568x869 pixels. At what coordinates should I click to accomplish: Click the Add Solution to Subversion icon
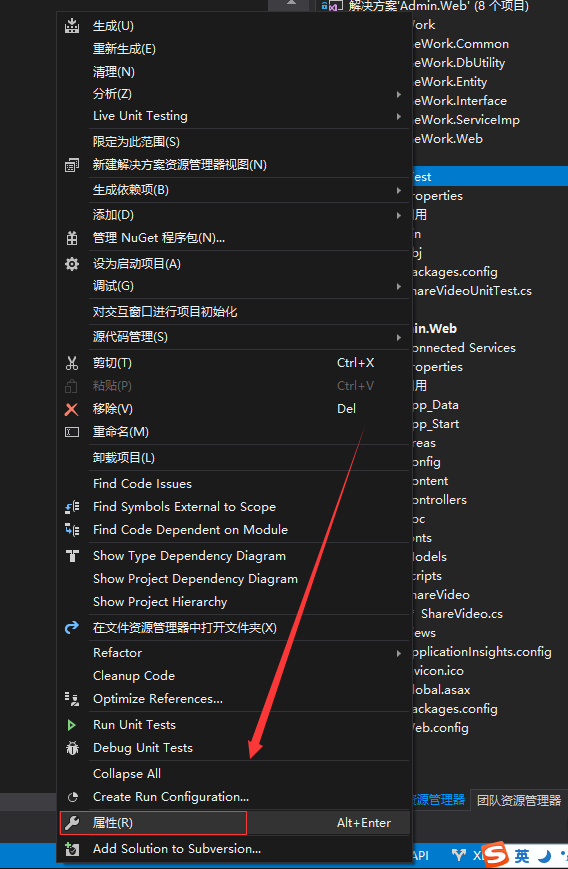click(x=72, y=849)
